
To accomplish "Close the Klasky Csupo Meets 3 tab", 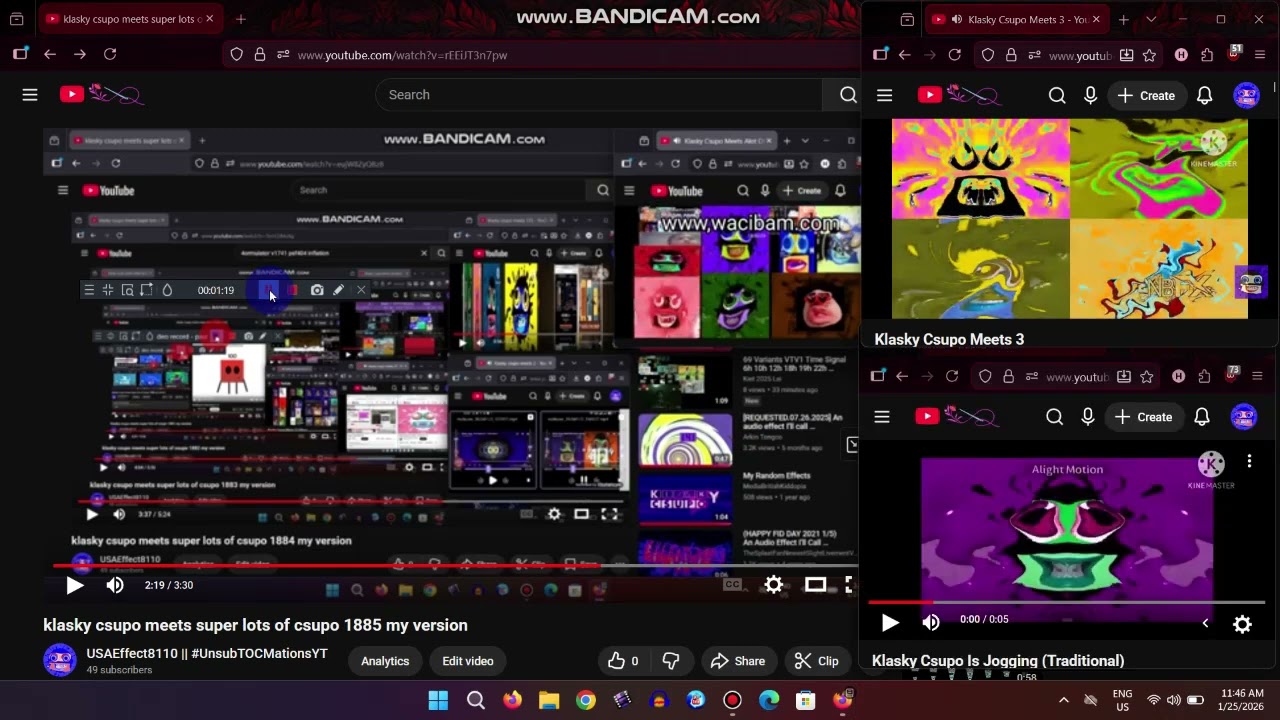I will tap(1096, 19).
